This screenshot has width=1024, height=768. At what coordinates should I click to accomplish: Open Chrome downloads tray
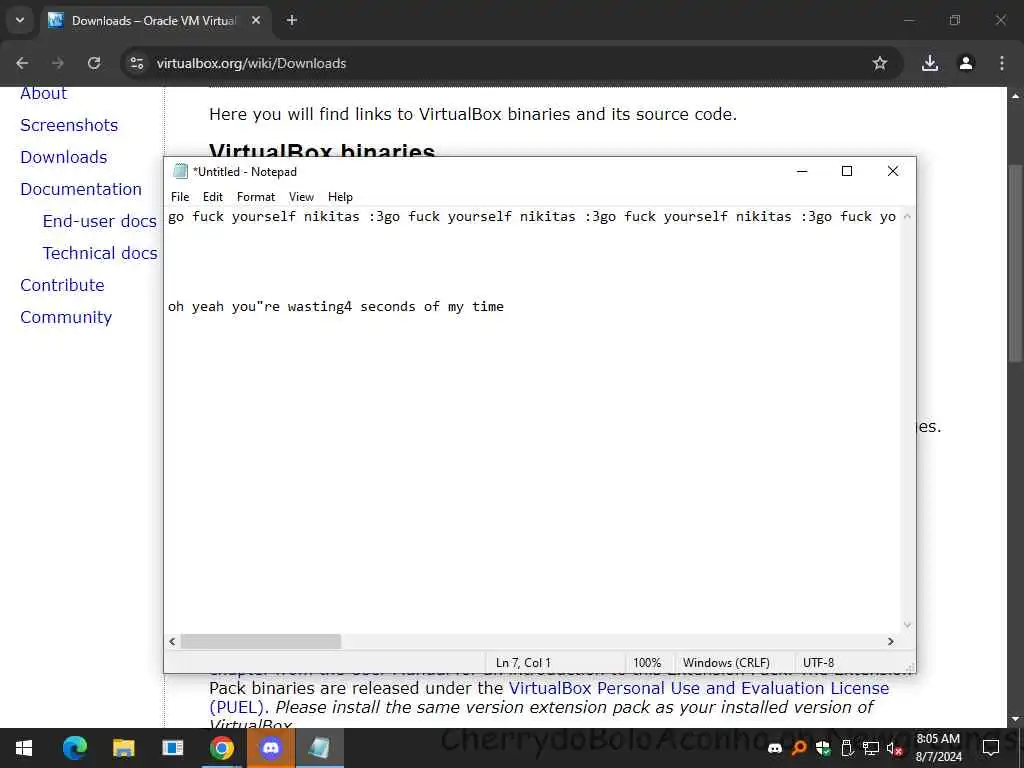tap(930, 63)
